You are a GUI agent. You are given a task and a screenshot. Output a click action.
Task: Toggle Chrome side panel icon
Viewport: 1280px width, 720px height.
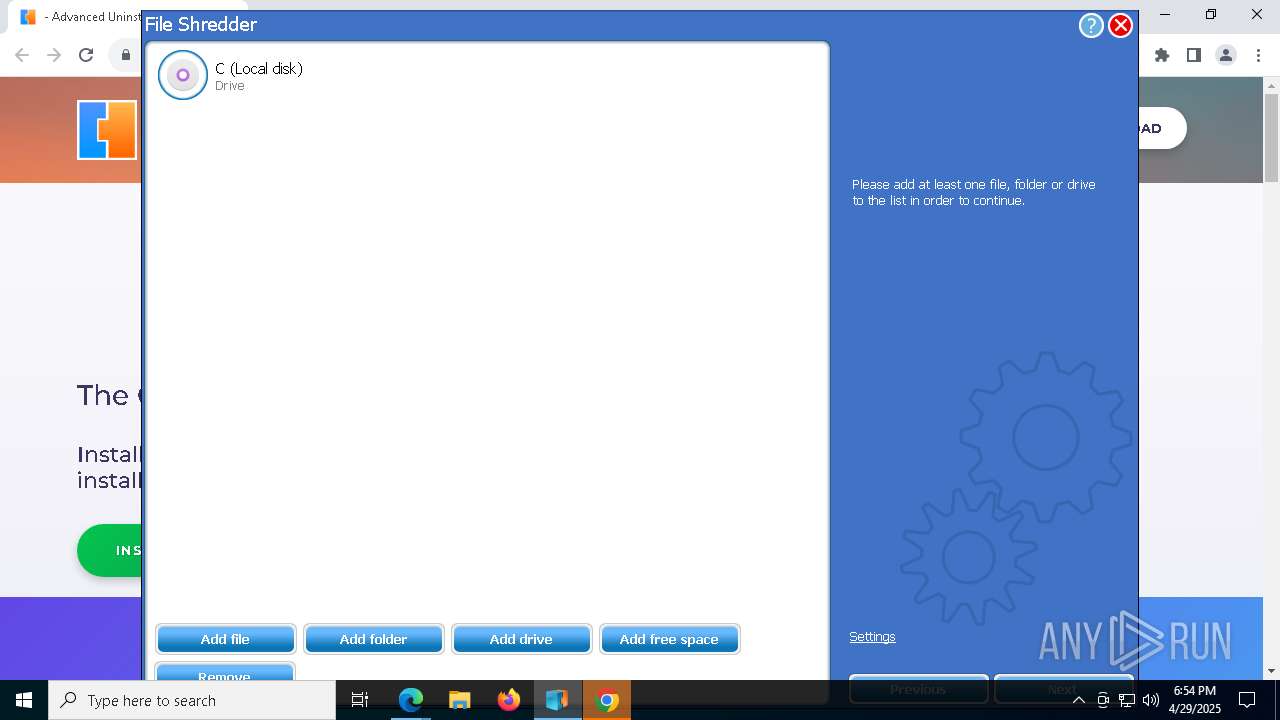click(1194, 55)
